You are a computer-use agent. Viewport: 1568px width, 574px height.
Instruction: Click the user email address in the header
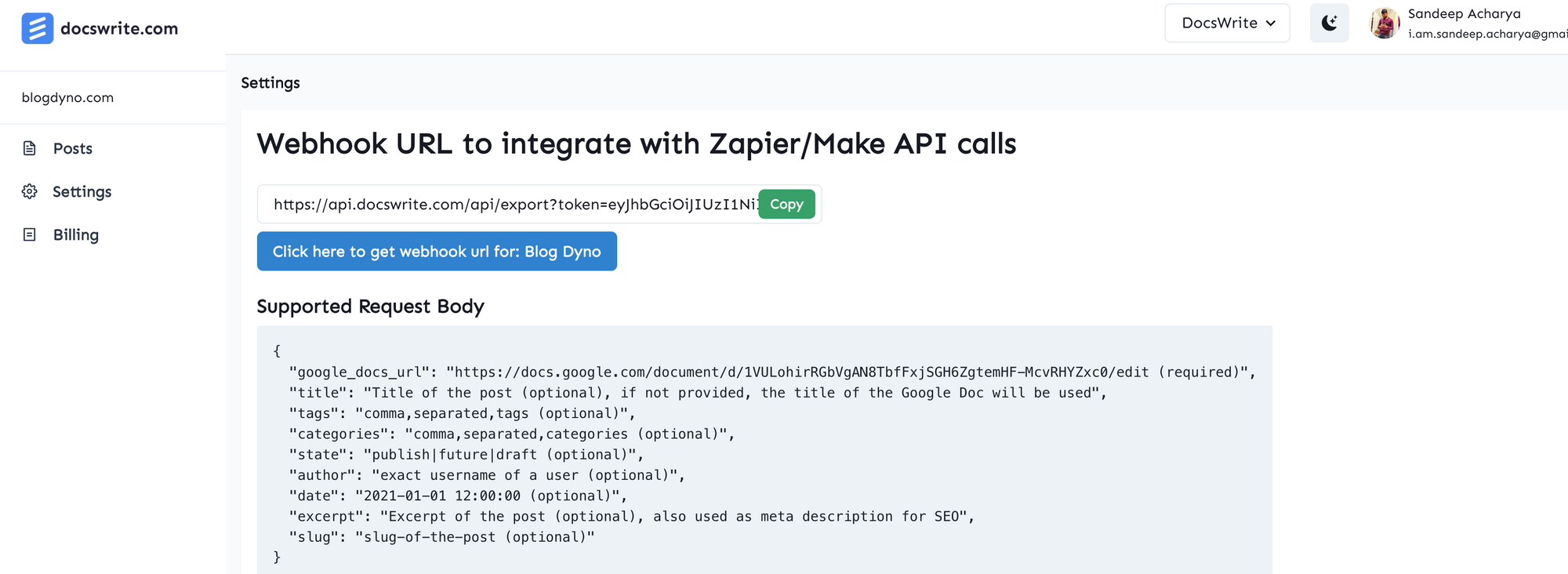pos(1486,34)
